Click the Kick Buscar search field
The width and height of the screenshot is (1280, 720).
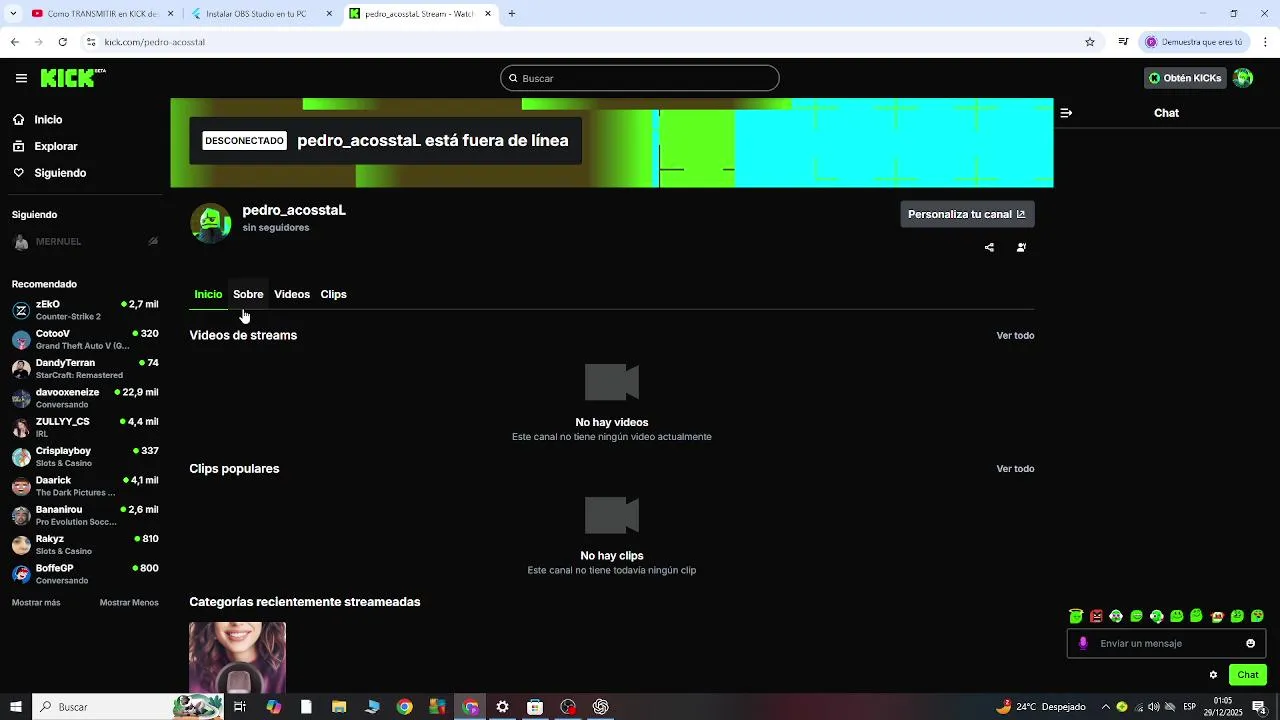click(640, 78)
